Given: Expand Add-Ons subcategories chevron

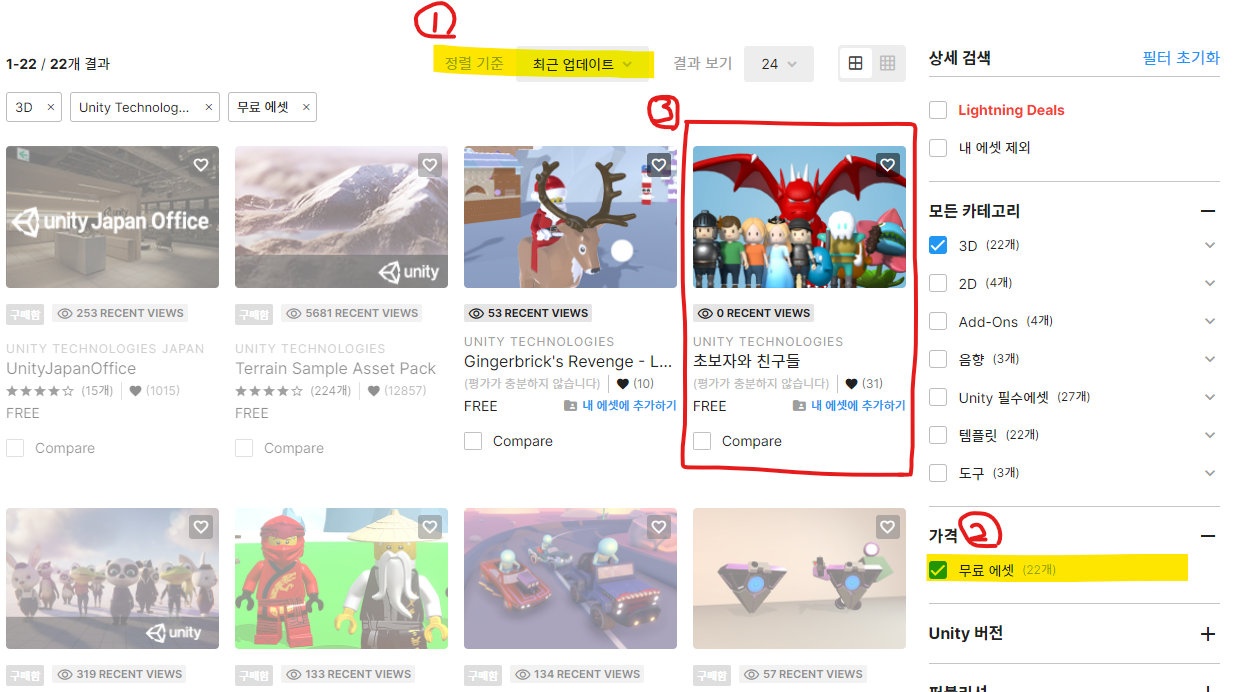Looking at the screenshot, I should click(1210, 321).
